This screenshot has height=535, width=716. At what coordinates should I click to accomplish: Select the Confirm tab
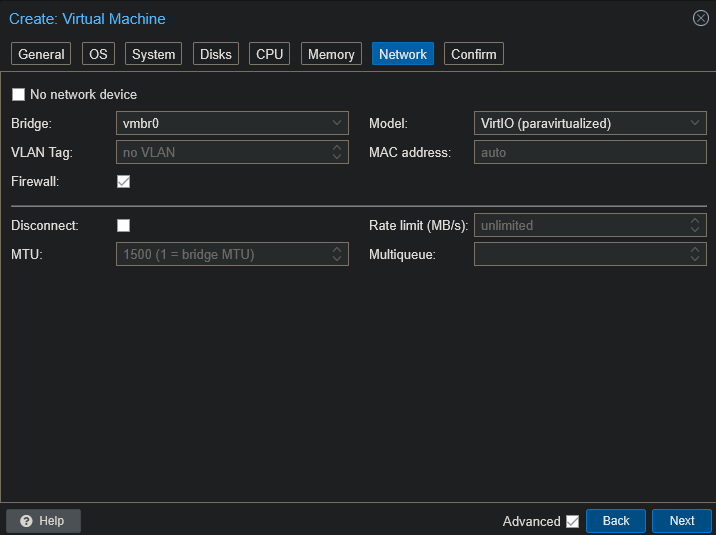[474, 54]
